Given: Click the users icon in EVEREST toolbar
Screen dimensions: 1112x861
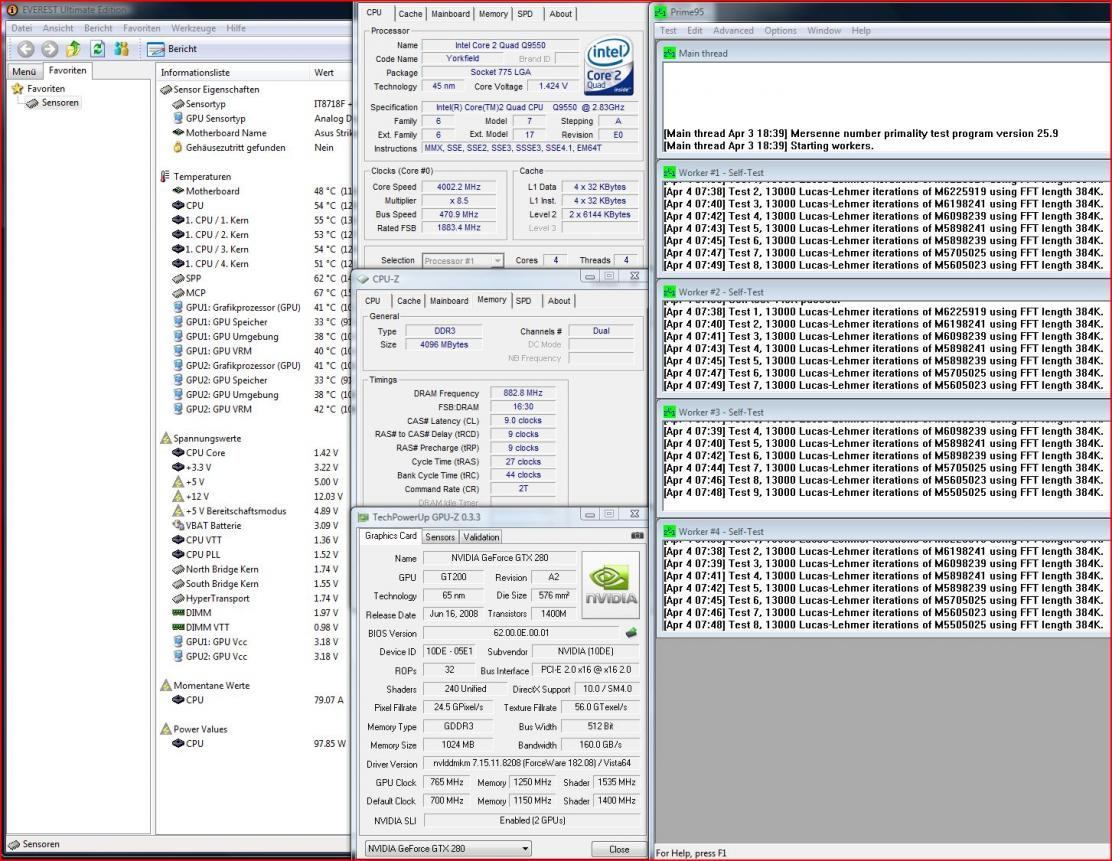Looking at the screenshot, I should coord(121,49).
